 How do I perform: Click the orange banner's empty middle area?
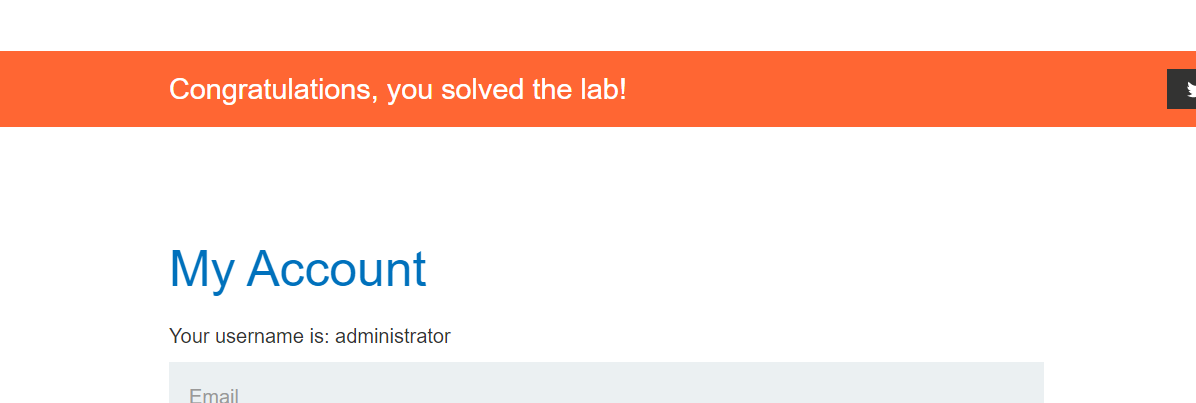point(880,89)
